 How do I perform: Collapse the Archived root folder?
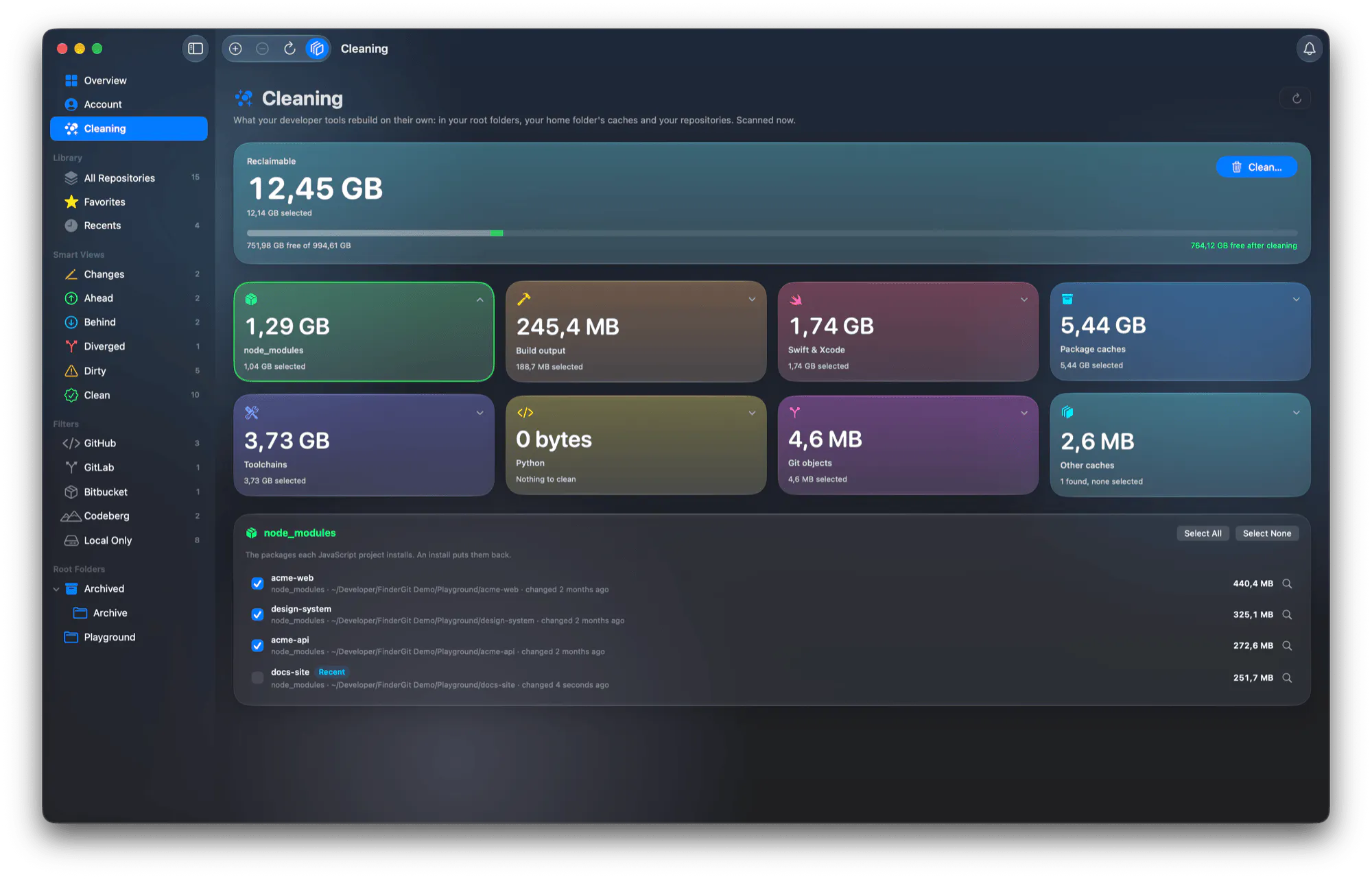56,589
